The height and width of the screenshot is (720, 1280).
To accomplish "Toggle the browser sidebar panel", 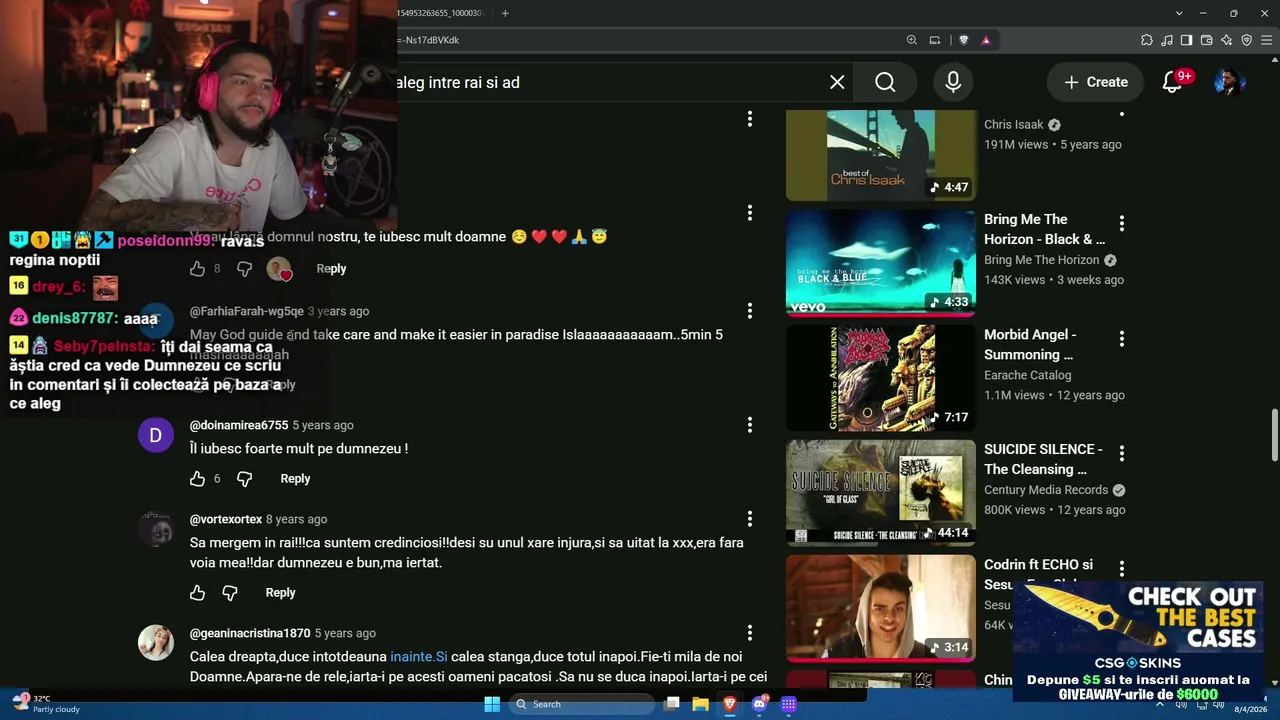I will coord(1187,40).
